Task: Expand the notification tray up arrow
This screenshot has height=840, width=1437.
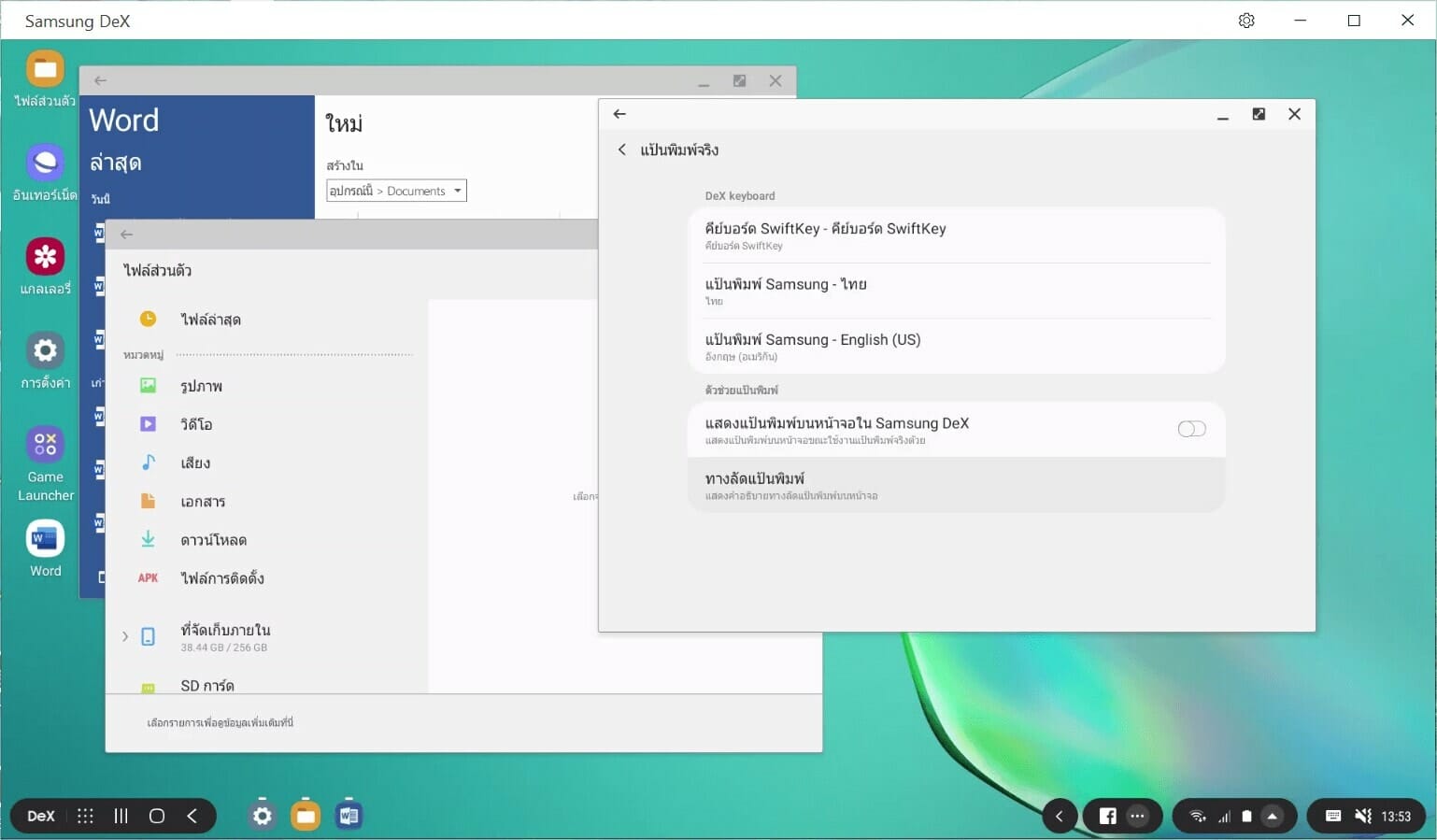Action: [1272, 816]
